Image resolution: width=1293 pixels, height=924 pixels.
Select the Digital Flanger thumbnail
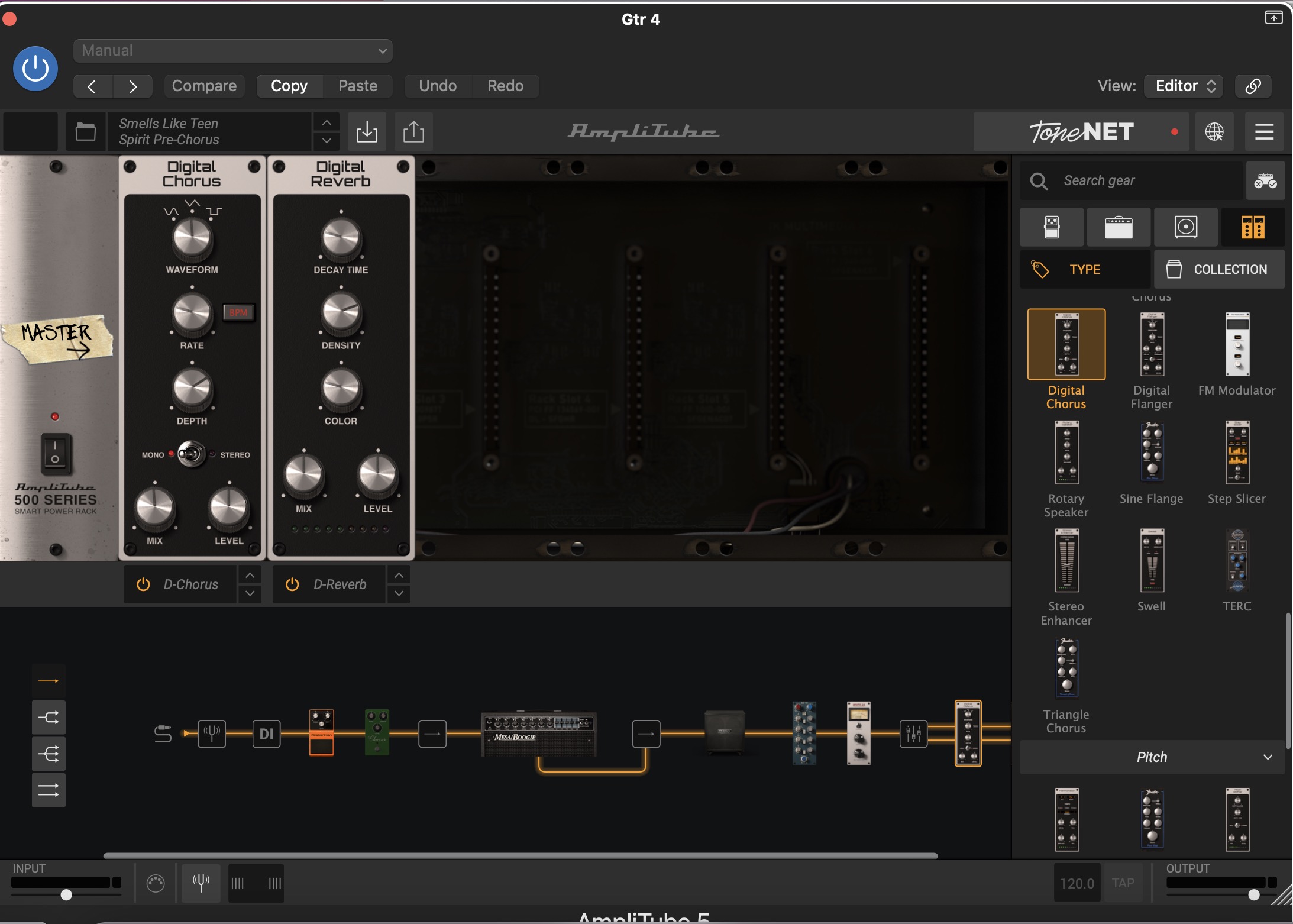click(x=1152, y=344)
